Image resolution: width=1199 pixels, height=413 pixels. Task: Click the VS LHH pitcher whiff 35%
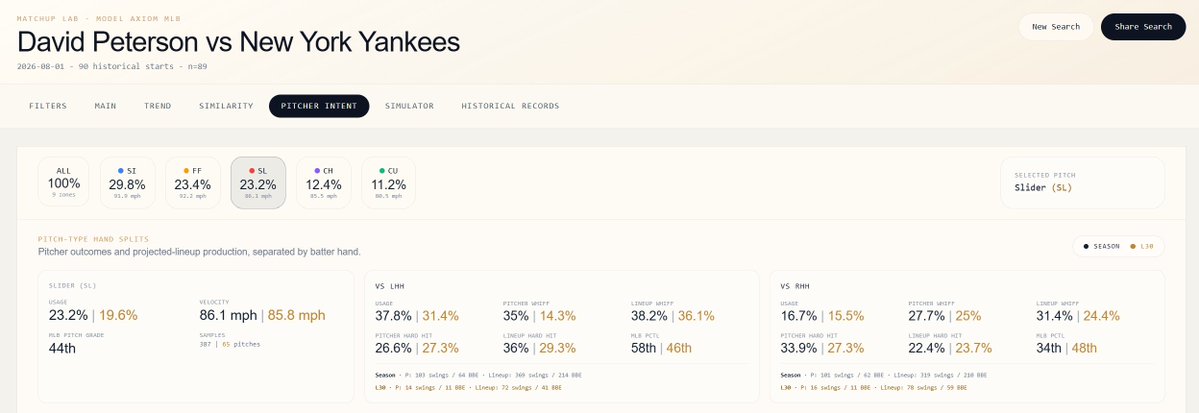click(516, 316)
